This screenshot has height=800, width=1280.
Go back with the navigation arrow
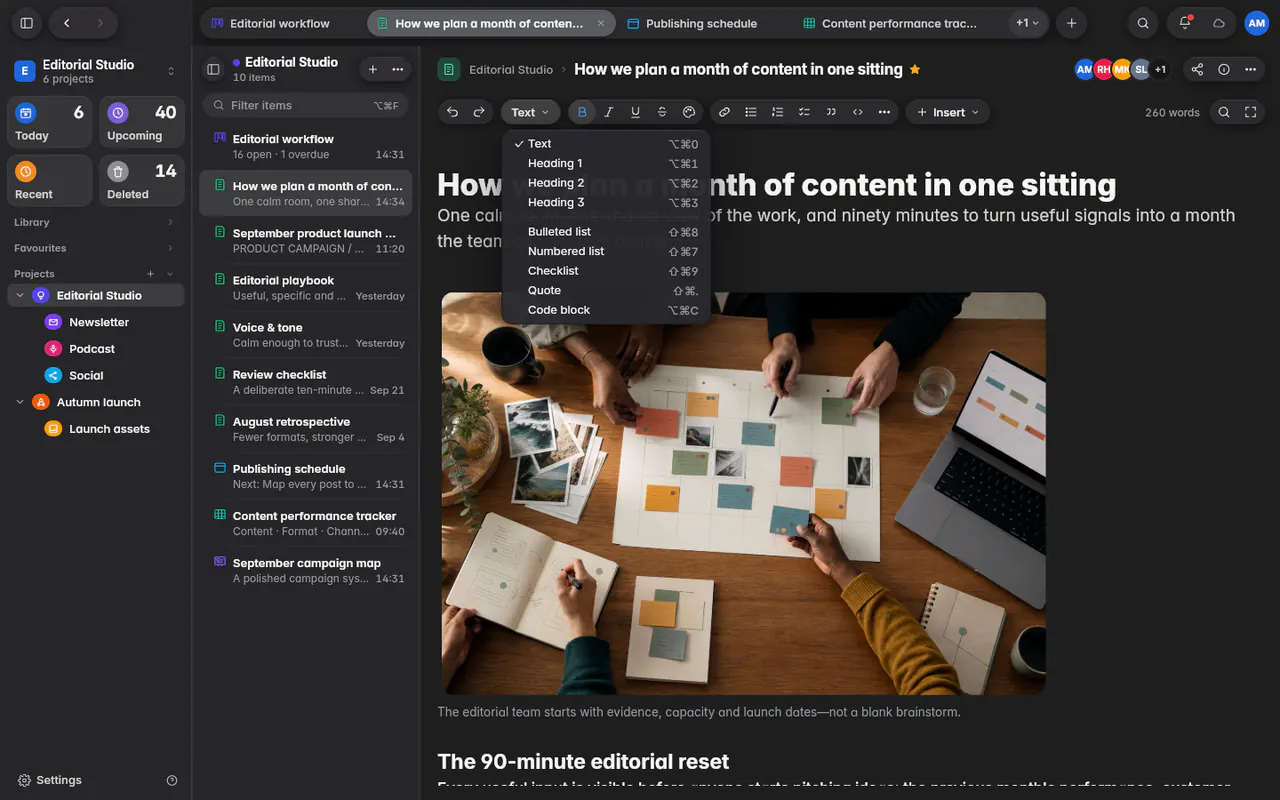click(66, 23)
